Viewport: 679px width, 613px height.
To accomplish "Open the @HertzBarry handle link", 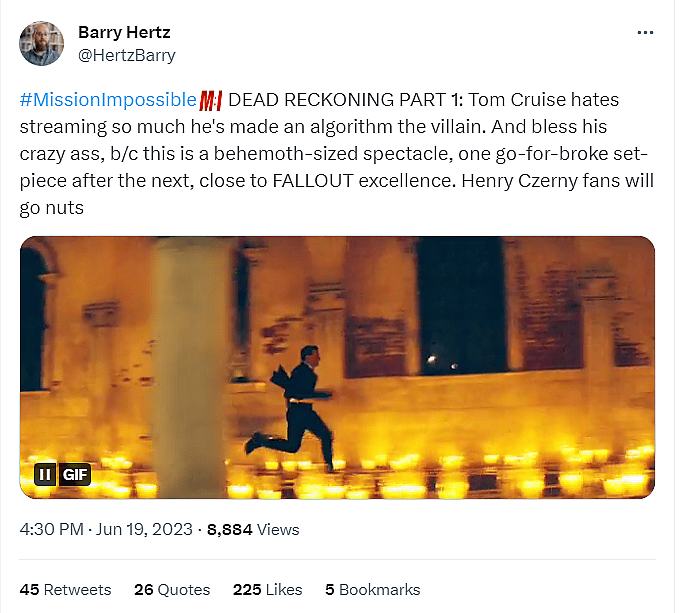I will coord(126,55).
